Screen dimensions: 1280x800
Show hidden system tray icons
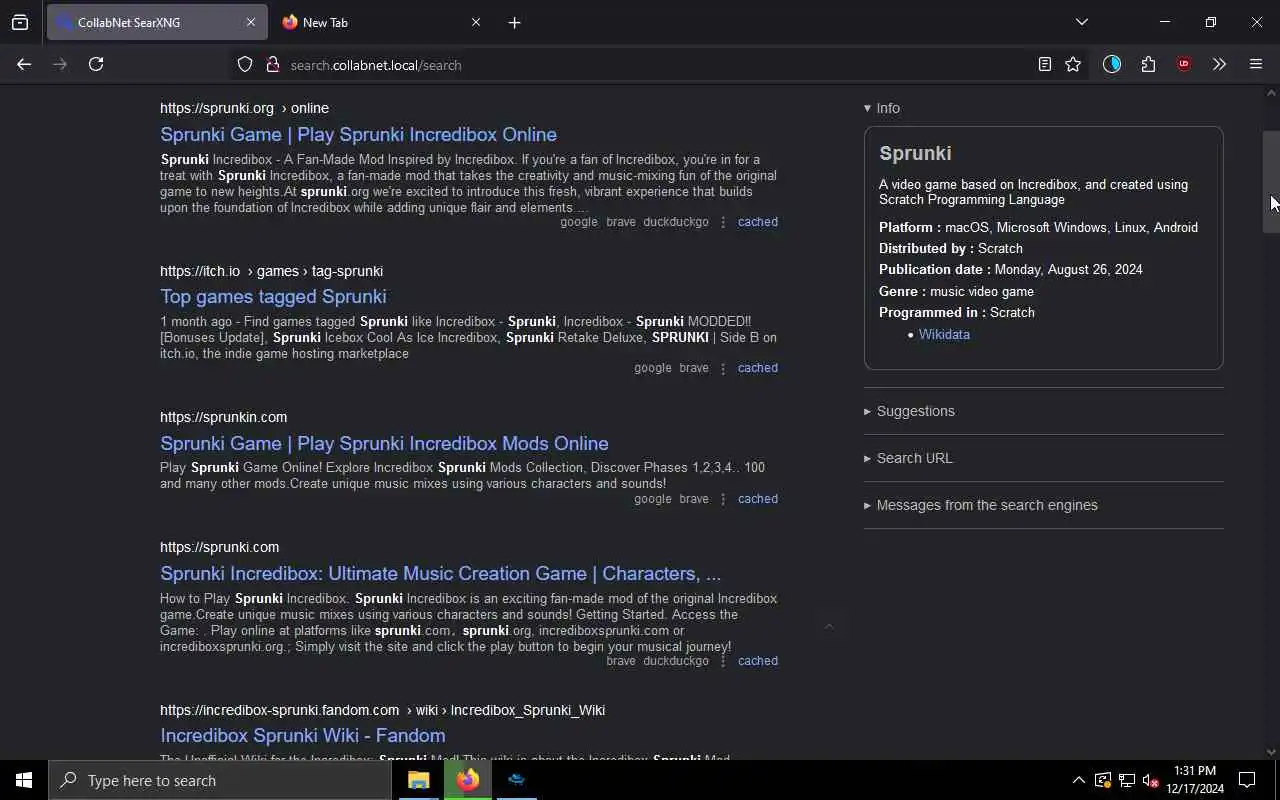(1078, 780)
